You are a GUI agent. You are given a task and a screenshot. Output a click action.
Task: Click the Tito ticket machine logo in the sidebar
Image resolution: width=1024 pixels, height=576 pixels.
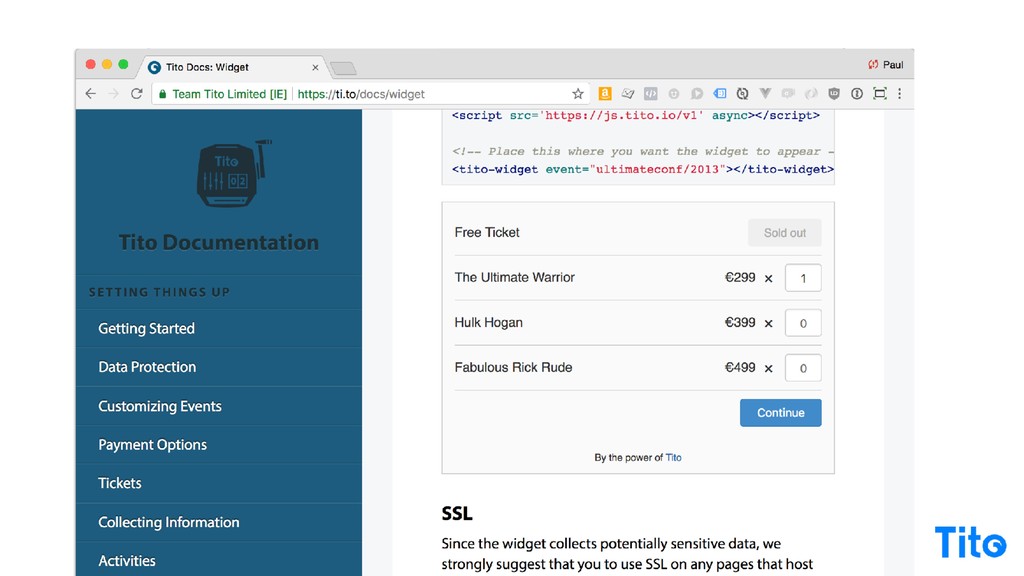coord(234,173)
